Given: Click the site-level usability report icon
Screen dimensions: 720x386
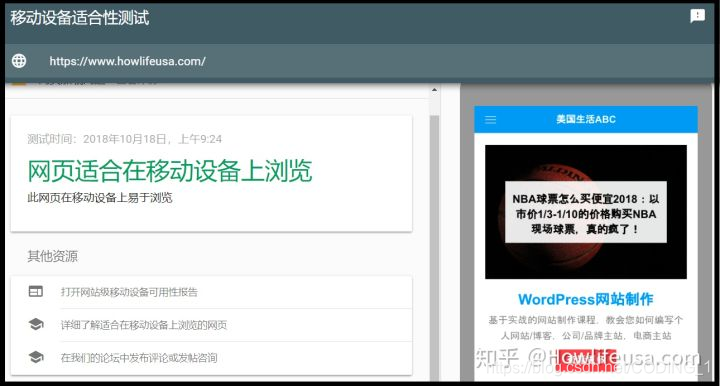Looking at the screenshot, I should [x=36, y=291].
